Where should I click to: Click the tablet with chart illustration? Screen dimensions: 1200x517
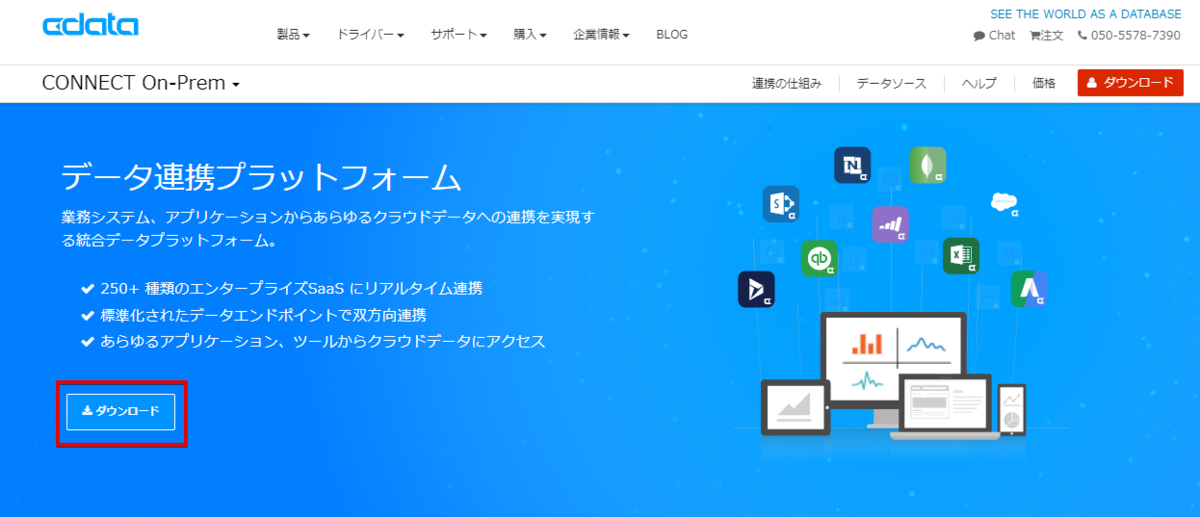click(x=795, y=407)
